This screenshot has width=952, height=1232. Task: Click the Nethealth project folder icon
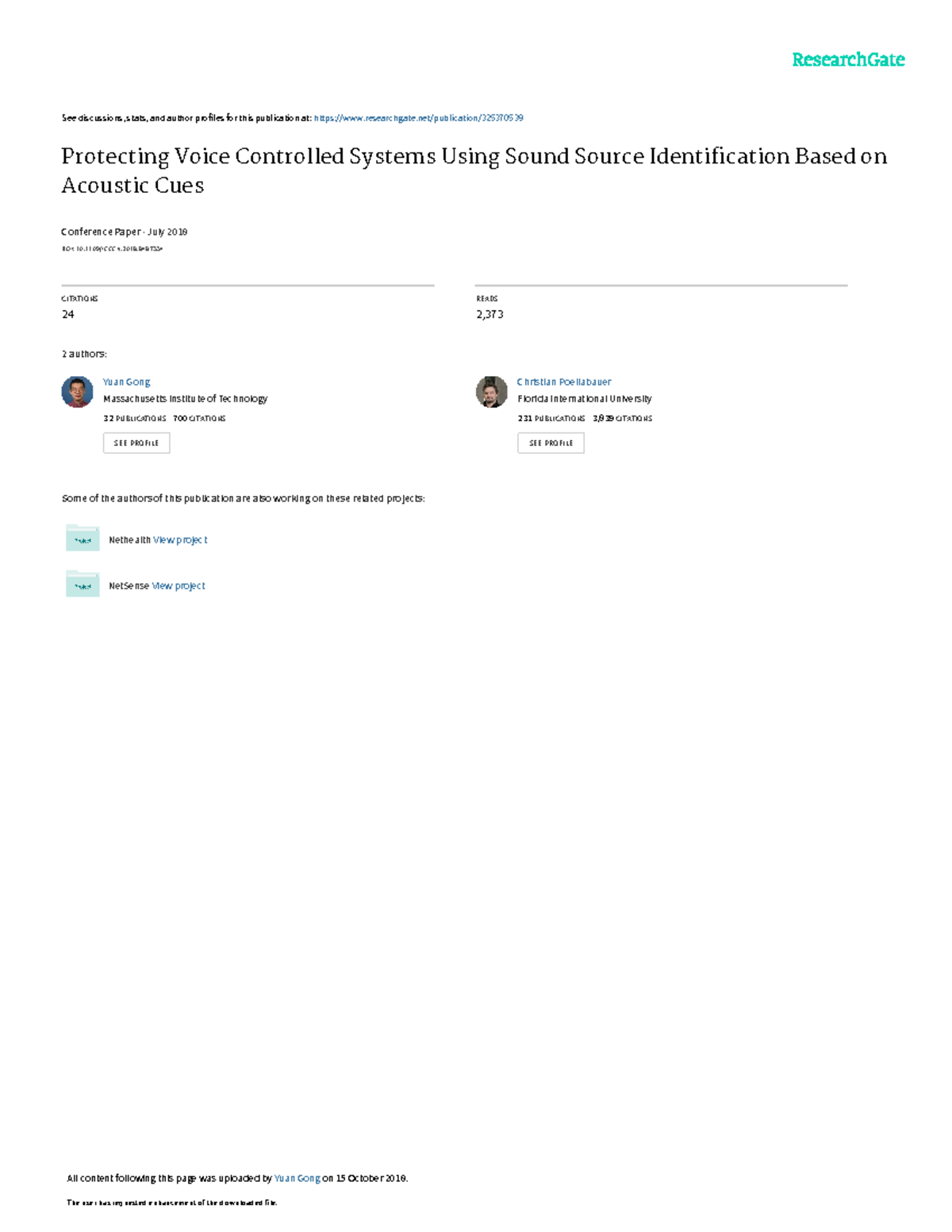coord(83,539)
